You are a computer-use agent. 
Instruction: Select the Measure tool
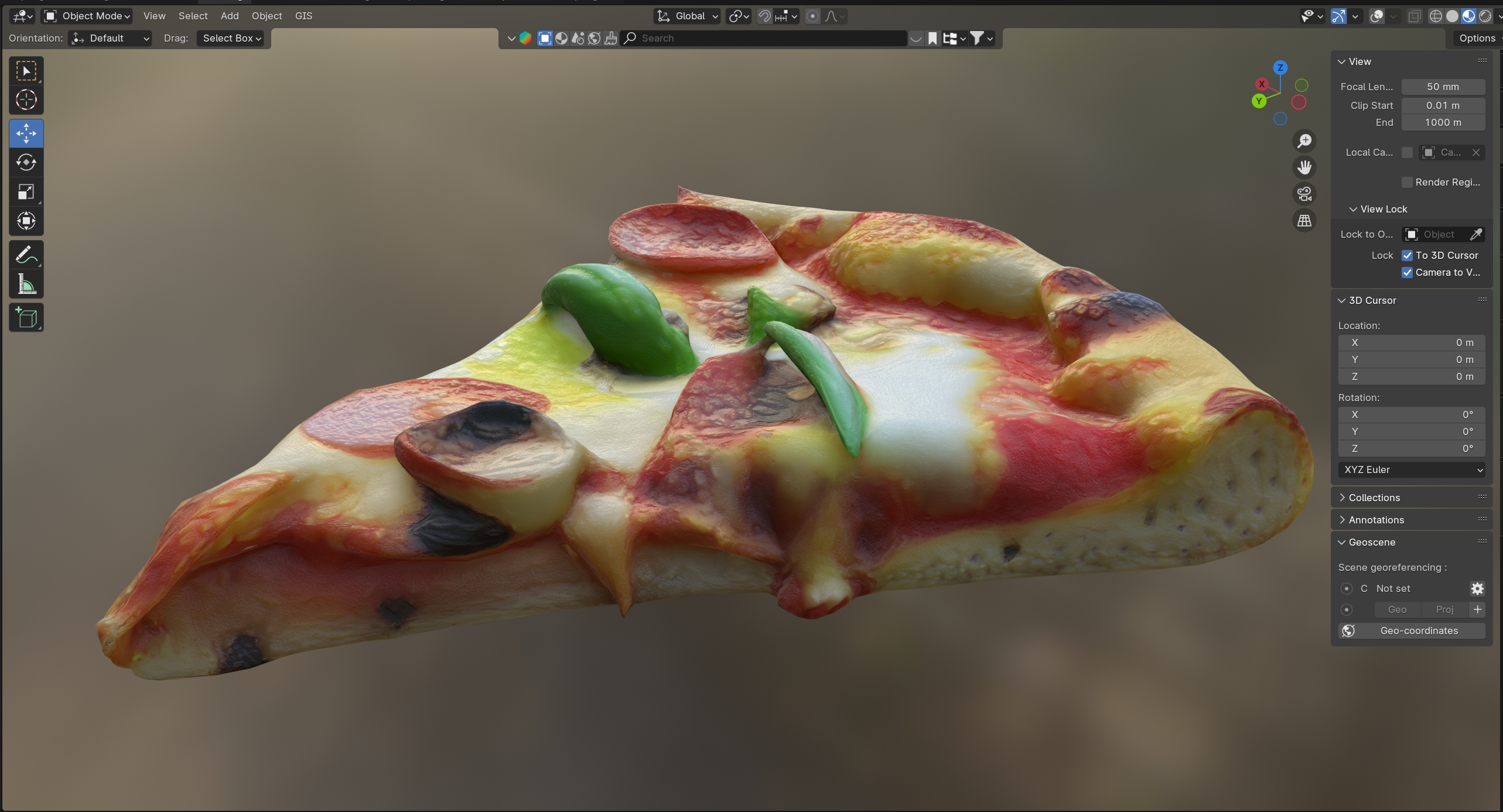tap(26, 285)
